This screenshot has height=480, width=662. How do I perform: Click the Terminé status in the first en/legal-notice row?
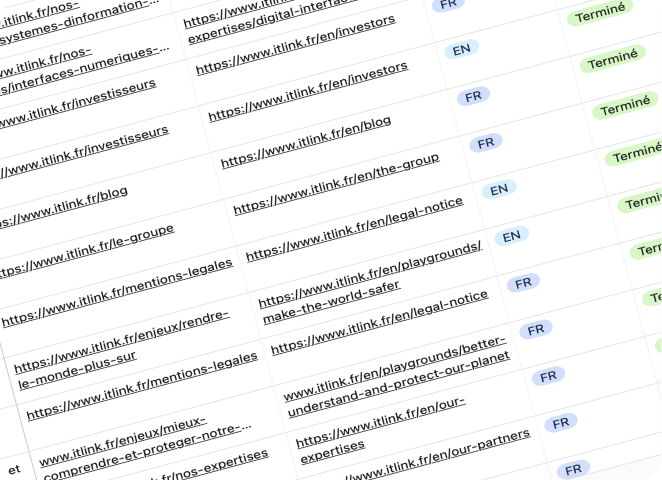[635, 154]
